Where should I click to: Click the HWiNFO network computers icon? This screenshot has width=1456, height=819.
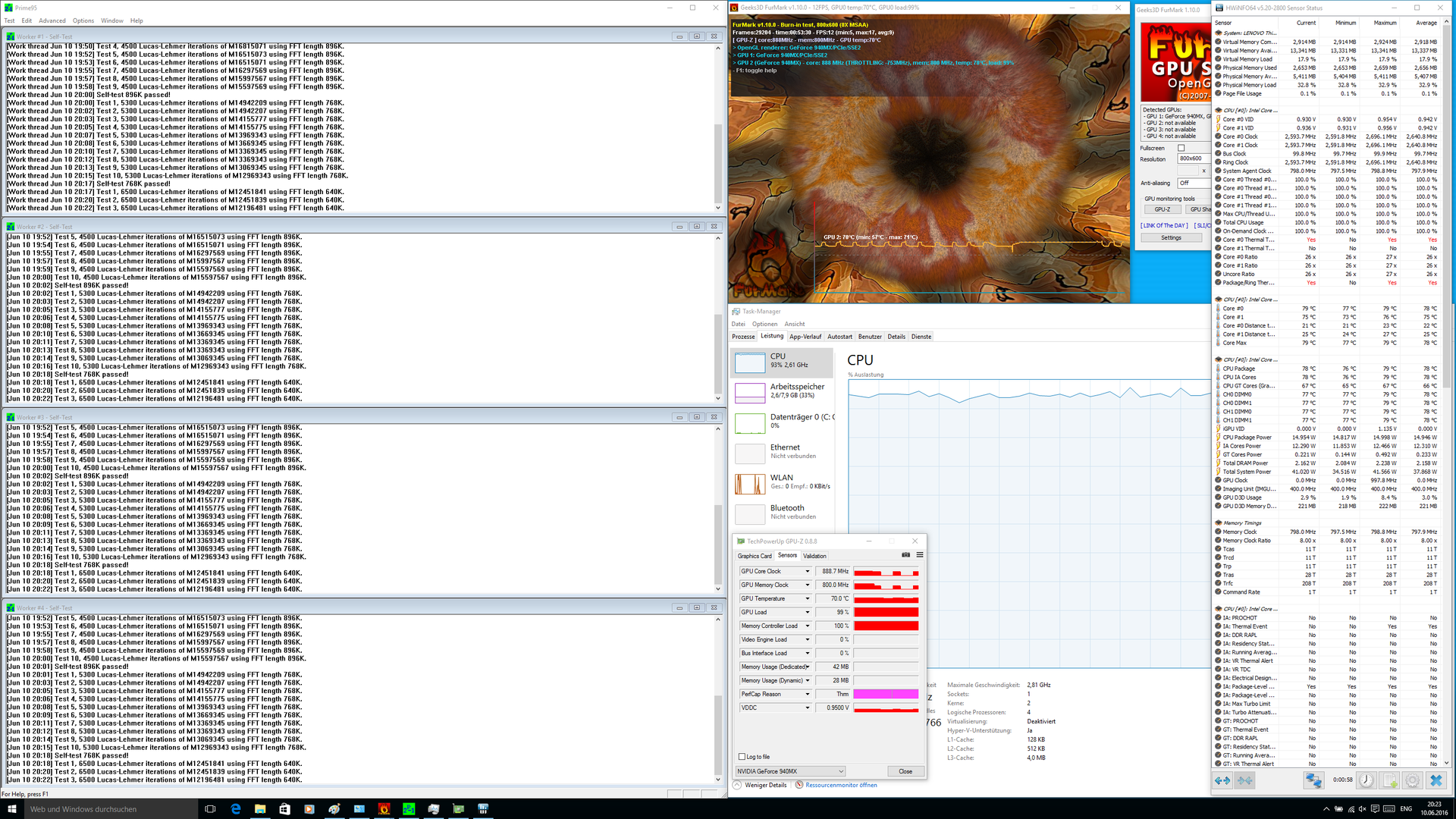pos(1313,780)
